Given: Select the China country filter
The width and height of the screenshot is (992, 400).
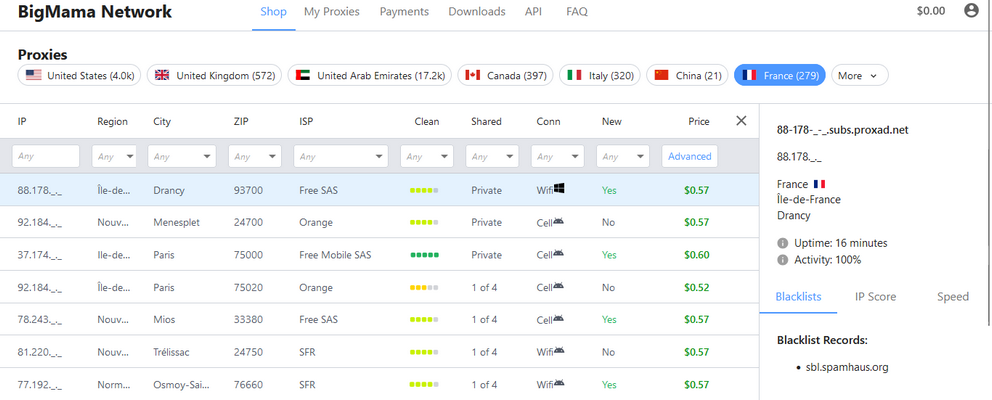Looking at the screenshot, I should (x=687, y=75).
